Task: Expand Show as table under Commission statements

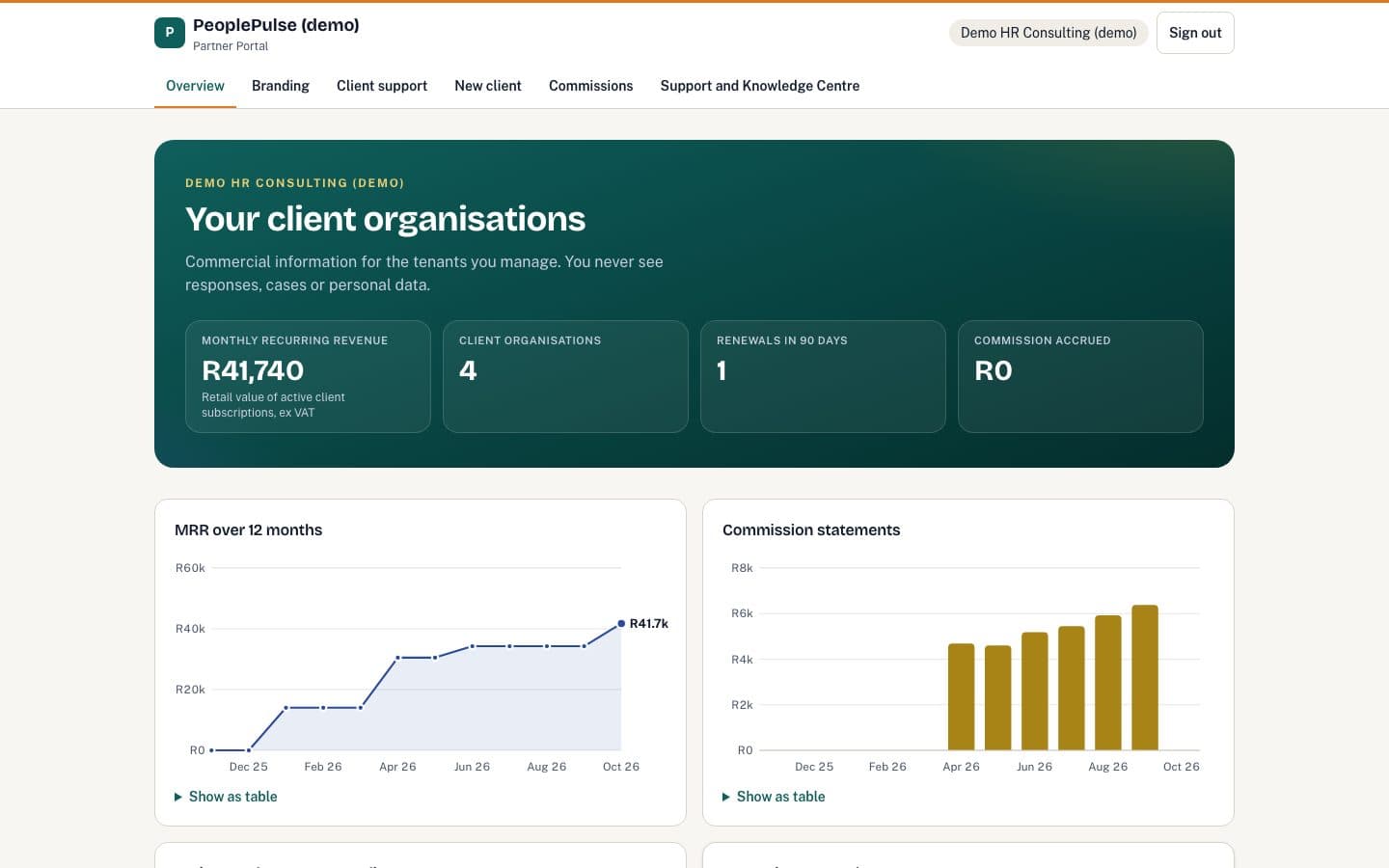Action: 774,797
